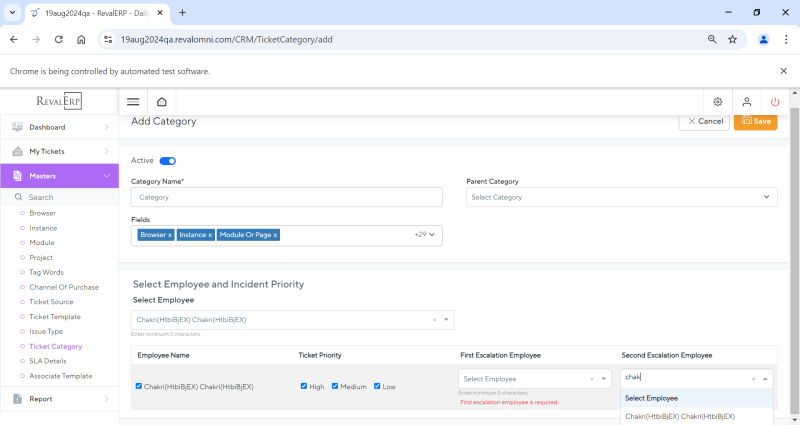
Task: Remove the Browser tag from Fields
Action: (x=170, y=235)
